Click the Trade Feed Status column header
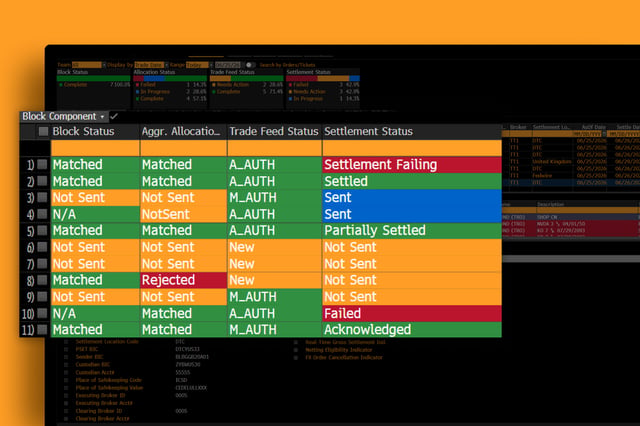The height and width of the screenshot is (426, 640). pos(273,131)
